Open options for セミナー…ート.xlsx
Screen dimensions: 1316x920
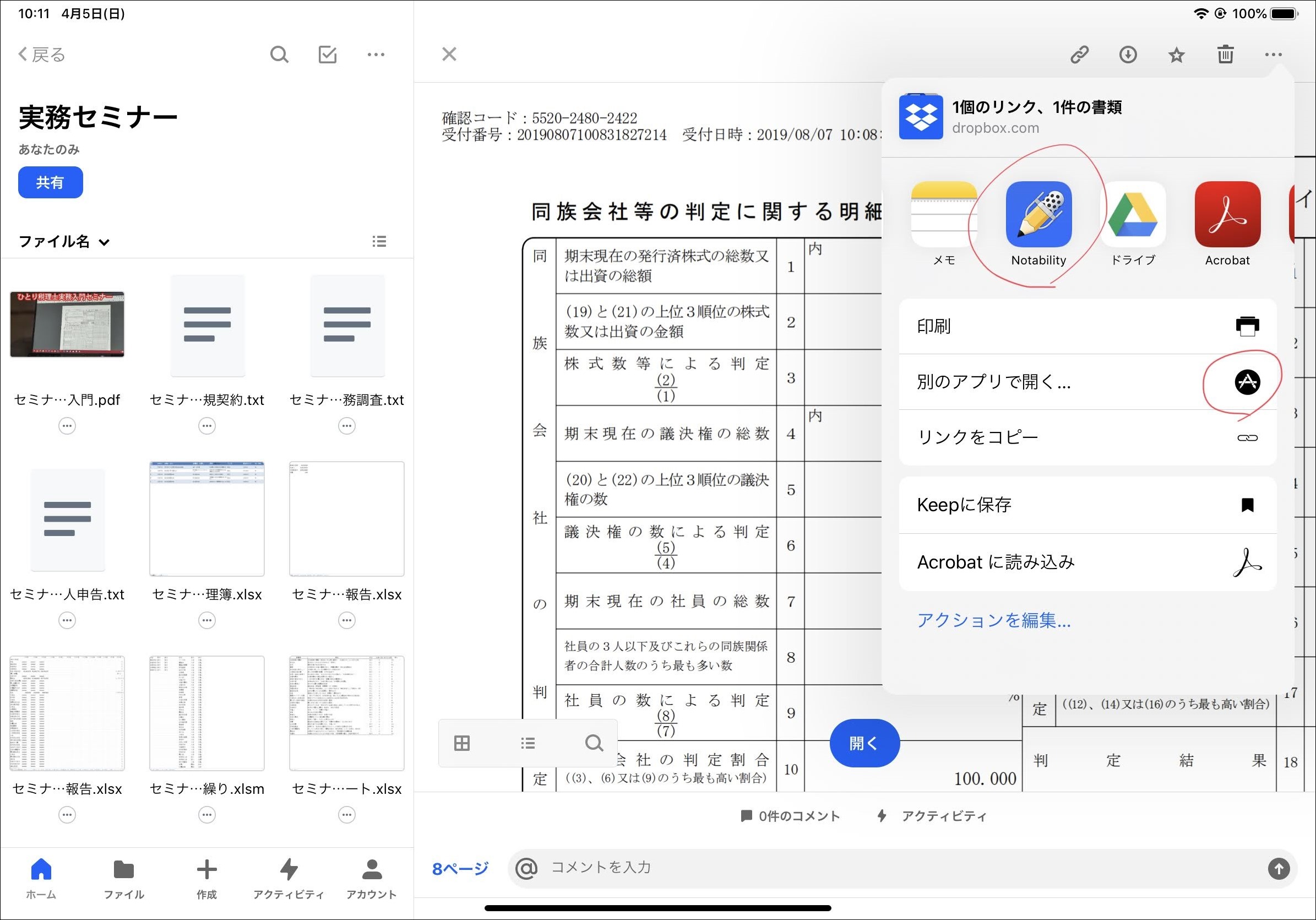pyautogui.click(x=347, y=815)
